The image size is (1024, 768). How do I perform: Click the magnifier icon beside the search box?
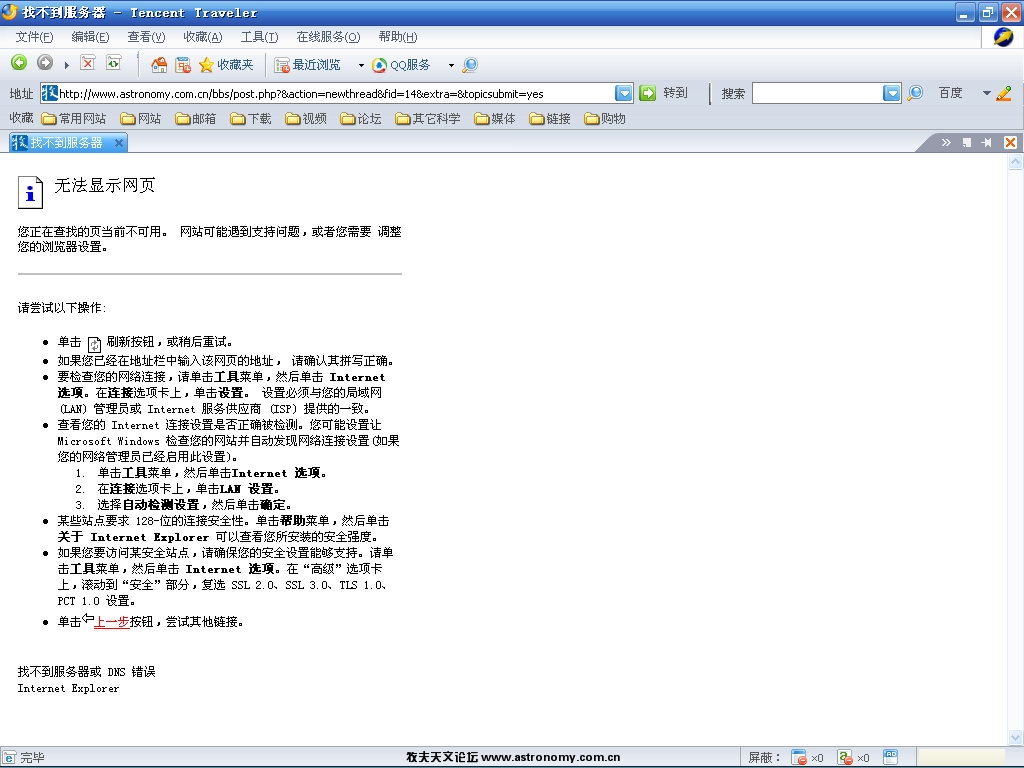915,93
